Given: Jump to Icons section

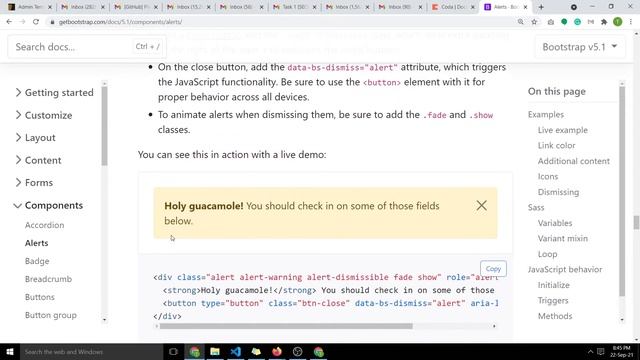Looking at the screenshot, I should pyautogui.click(x=548, y=176).
